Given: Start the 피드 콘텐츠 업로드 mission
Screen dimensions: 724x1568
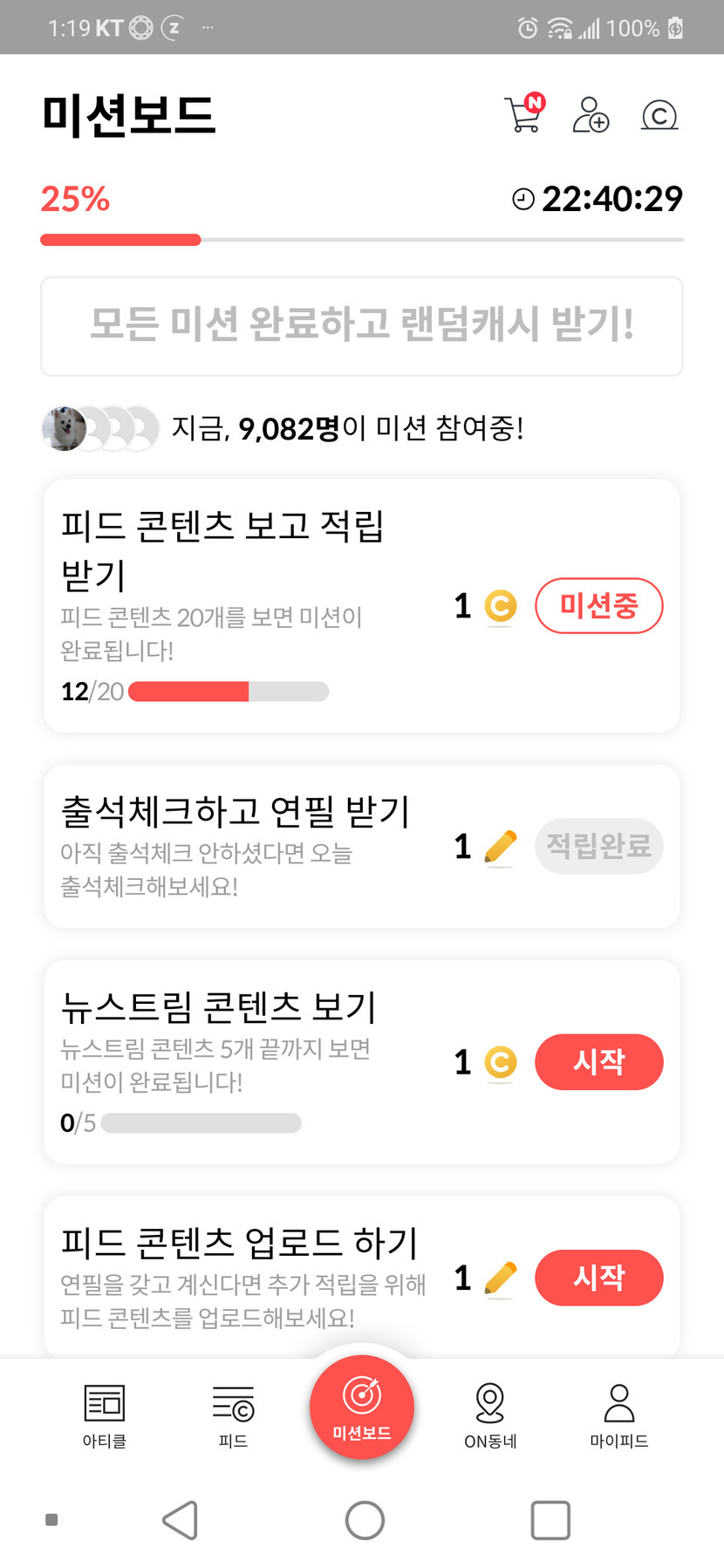Looking at the screenshot, I should tap(598, 1278).
